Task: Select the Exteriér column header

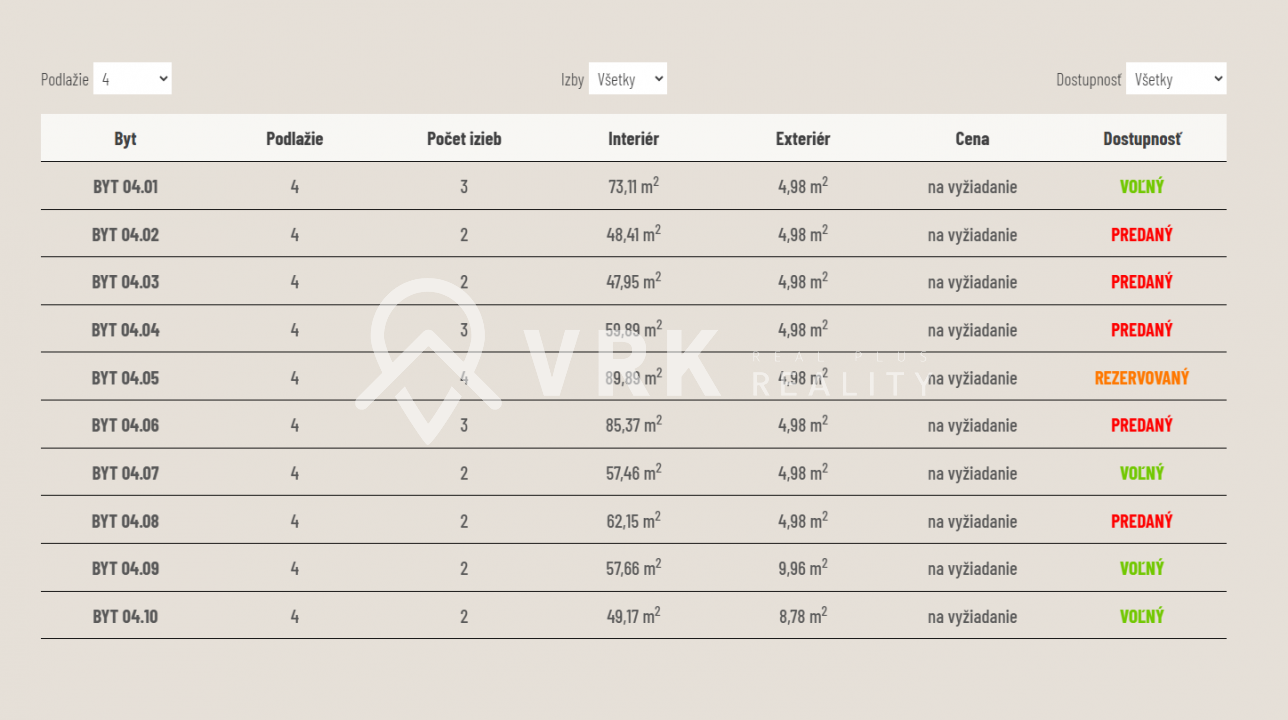Action: coord(803,139)
